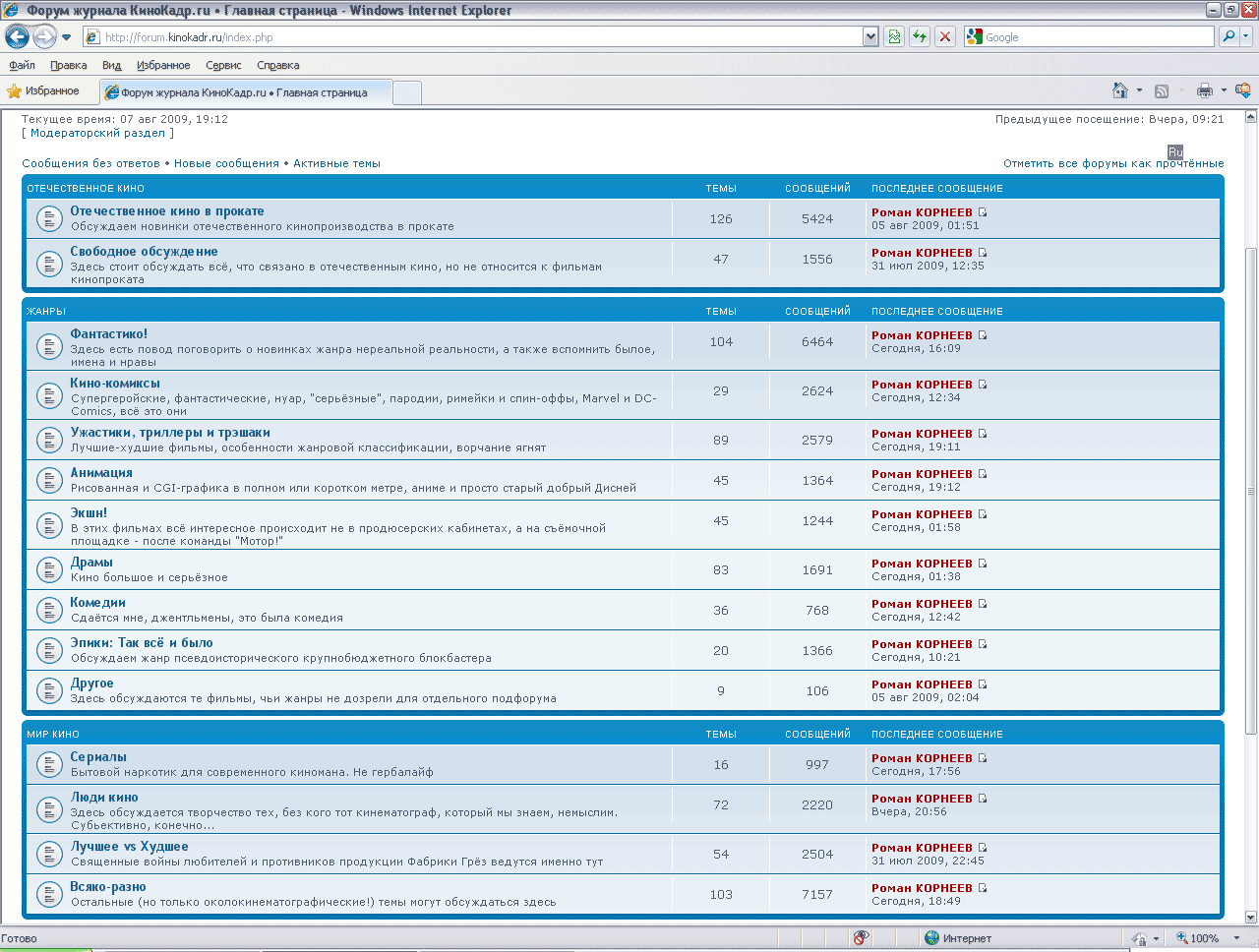The height and width of the screenshot is (952, 1259).
Task: Click latest post icon for Фантастико! forum
Action: click(x=983, y=335)
